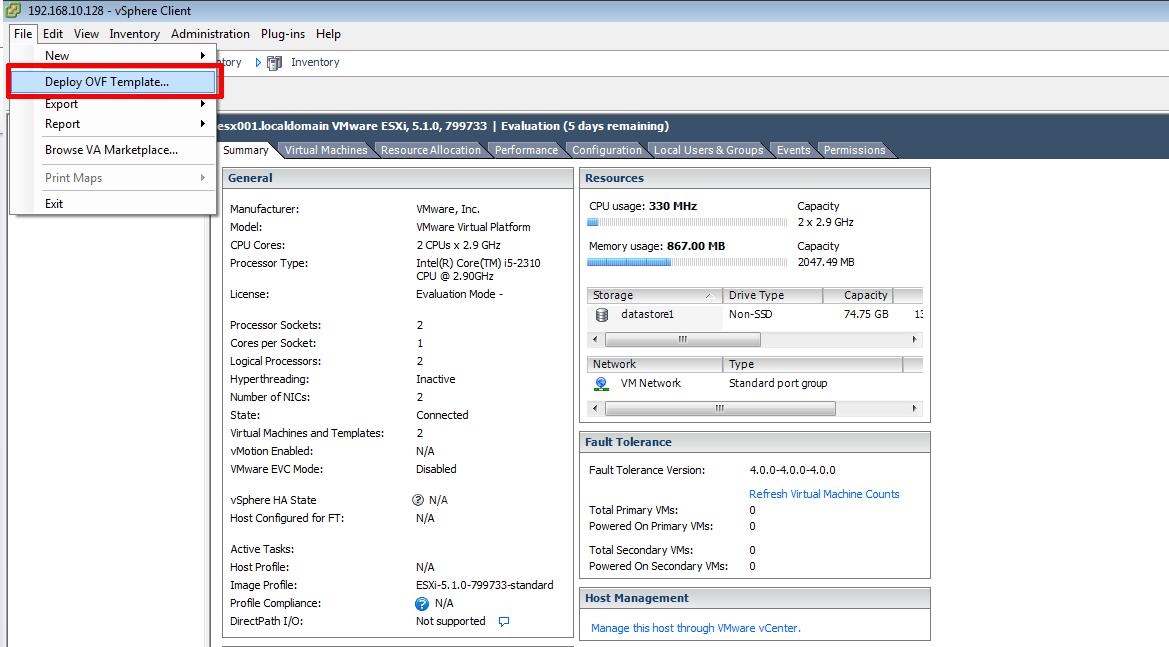
Task: Click the Inventory breadcrumb label
Action: tap(315, 63)
